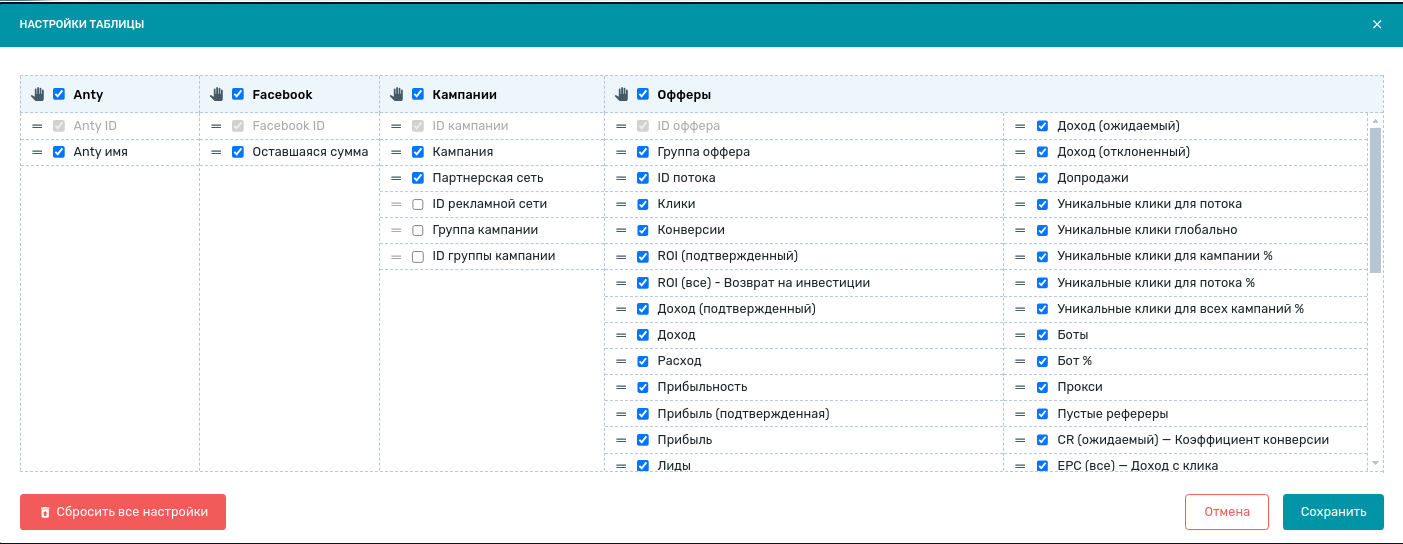Click drag handle beside Прибыльность row
The height and width of the screenshot is (544, 1403).
coord(621,387)
